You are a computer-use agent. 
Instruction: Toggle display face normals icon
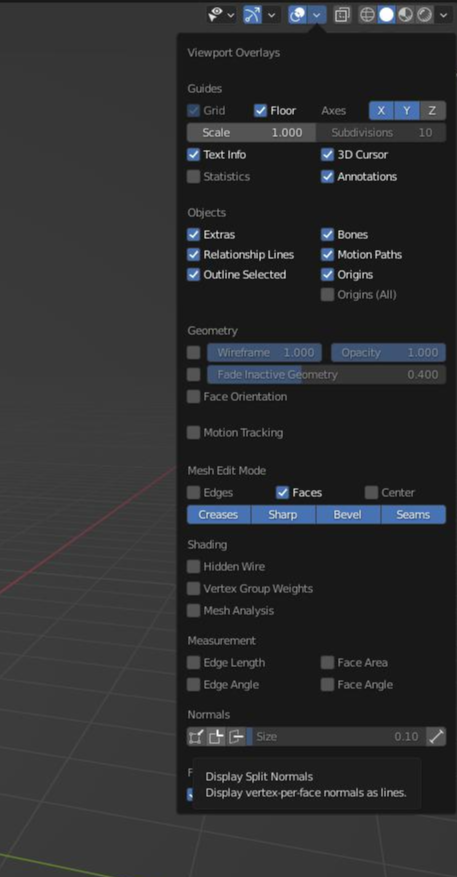(237, 737)
